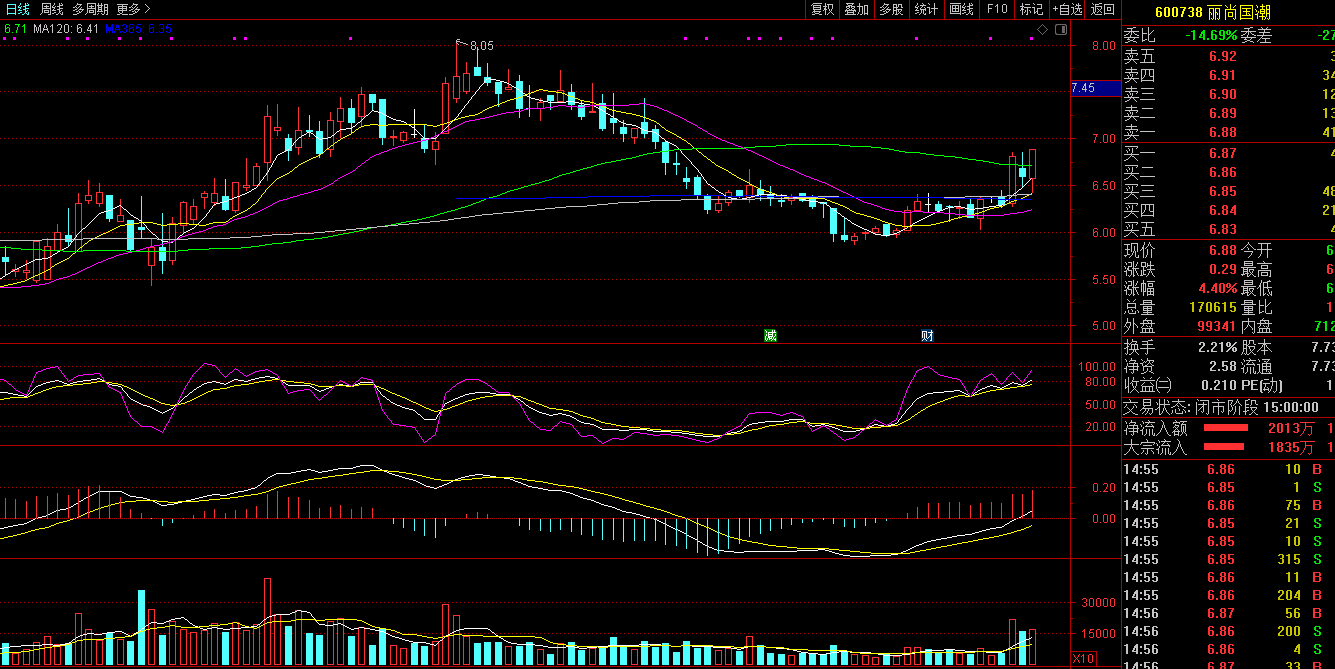
Task: Switch to 日线 daily chart period
Action: coord(18,9)
